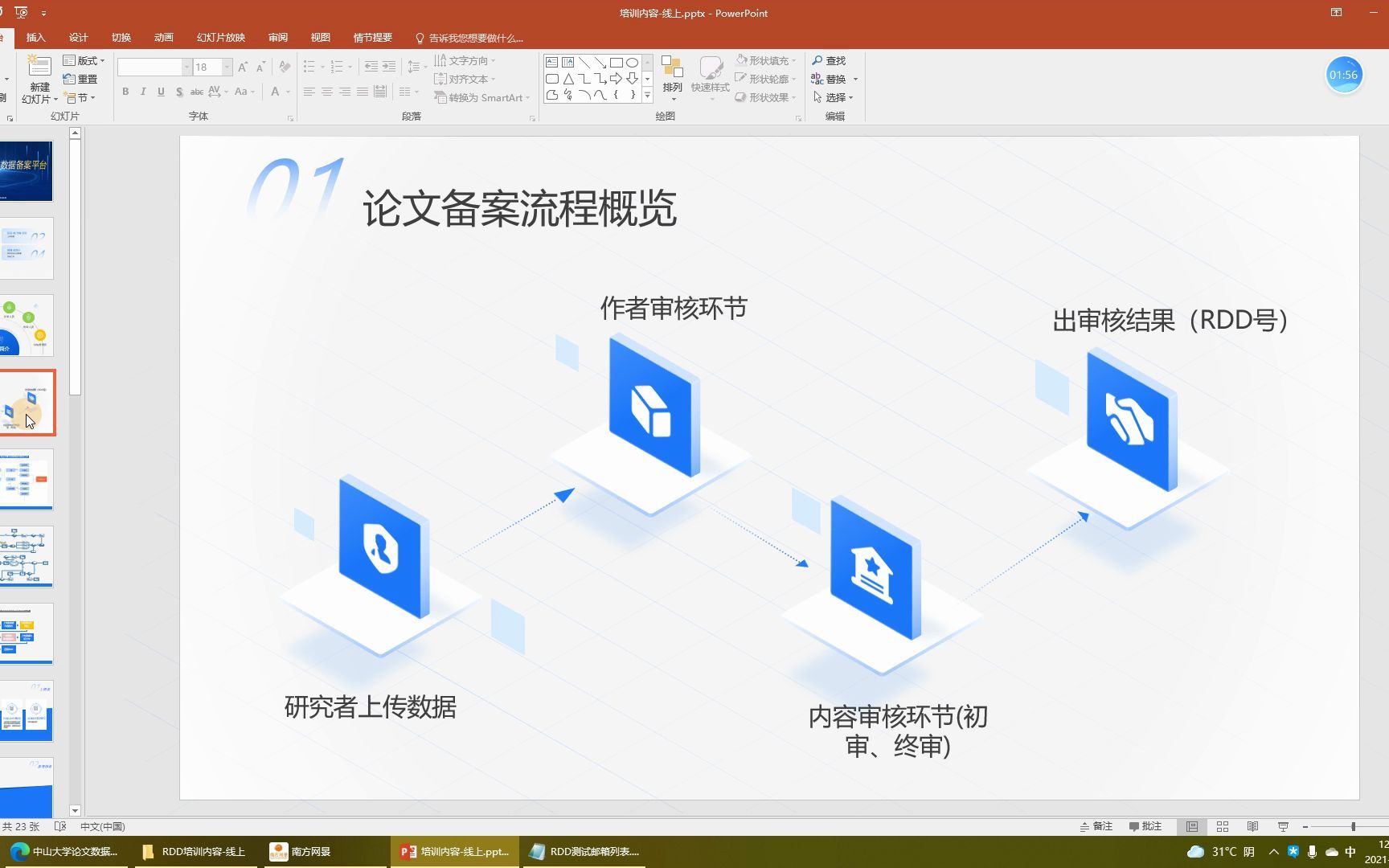Pick the right block arrow shape
1389x868 pixels.
pos(617,79)
